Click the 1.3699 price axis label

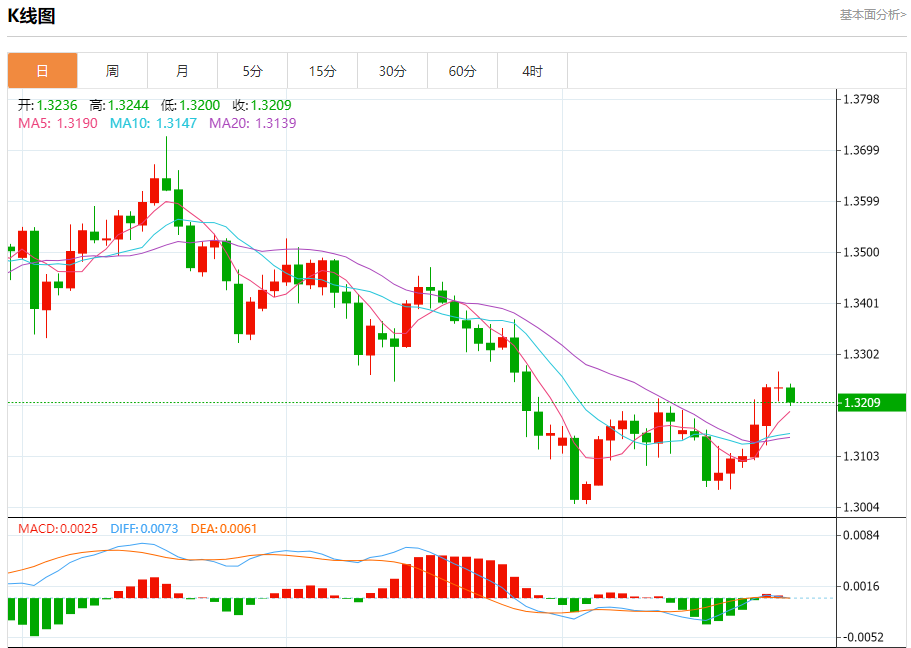[x=862, y=150]
